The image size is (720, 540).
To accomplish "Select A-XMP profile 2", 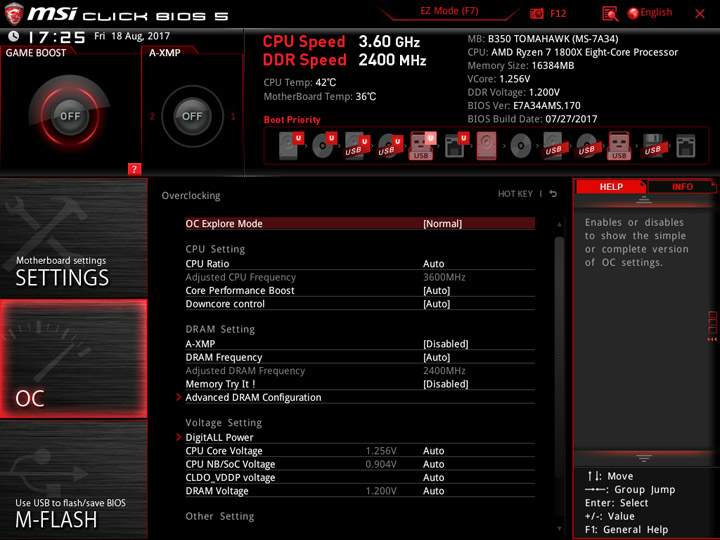I will click(x=152, y=116).
